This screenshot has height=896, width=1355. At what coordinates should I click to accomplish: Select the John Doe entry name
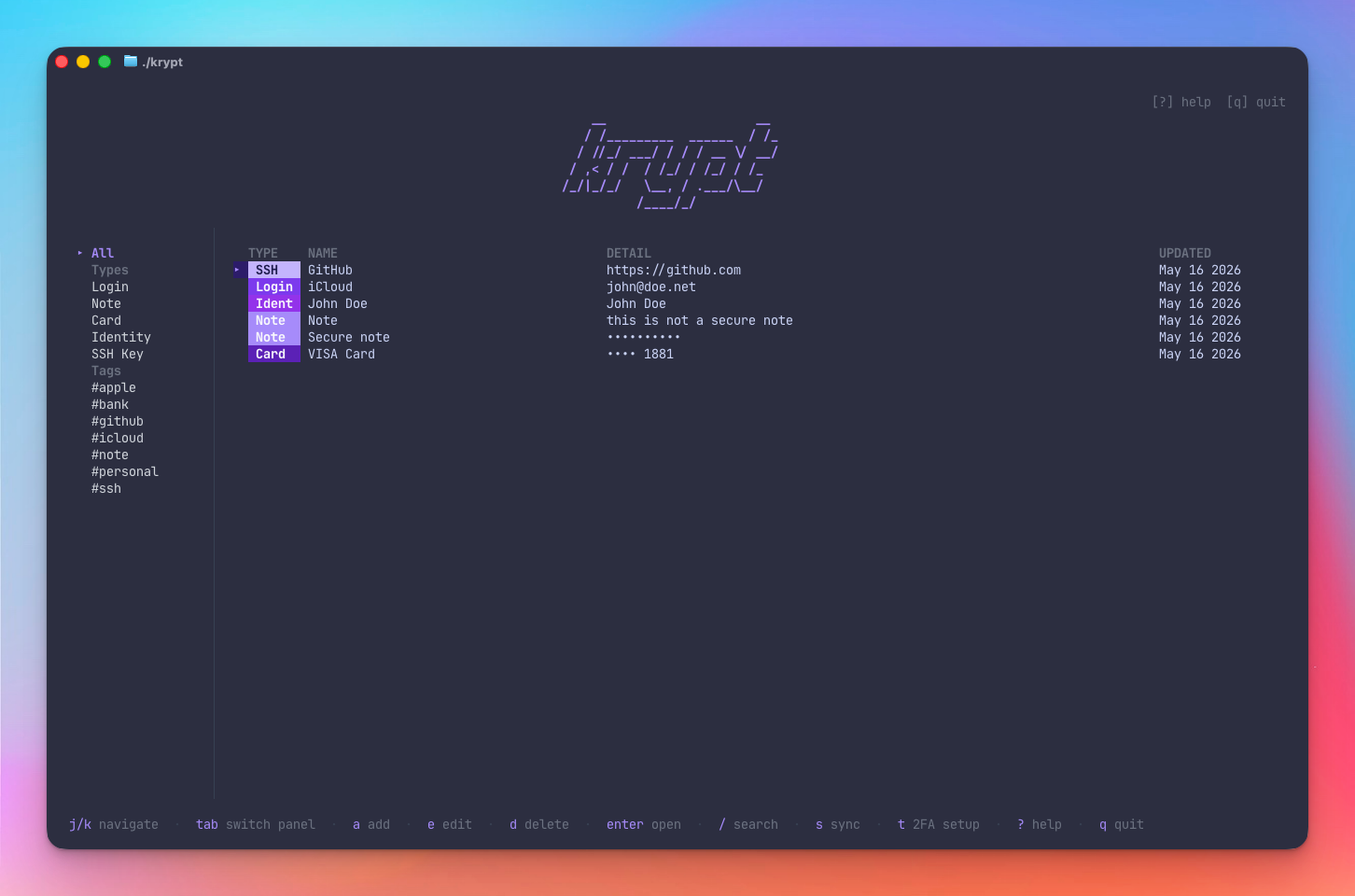click(338, 303)
